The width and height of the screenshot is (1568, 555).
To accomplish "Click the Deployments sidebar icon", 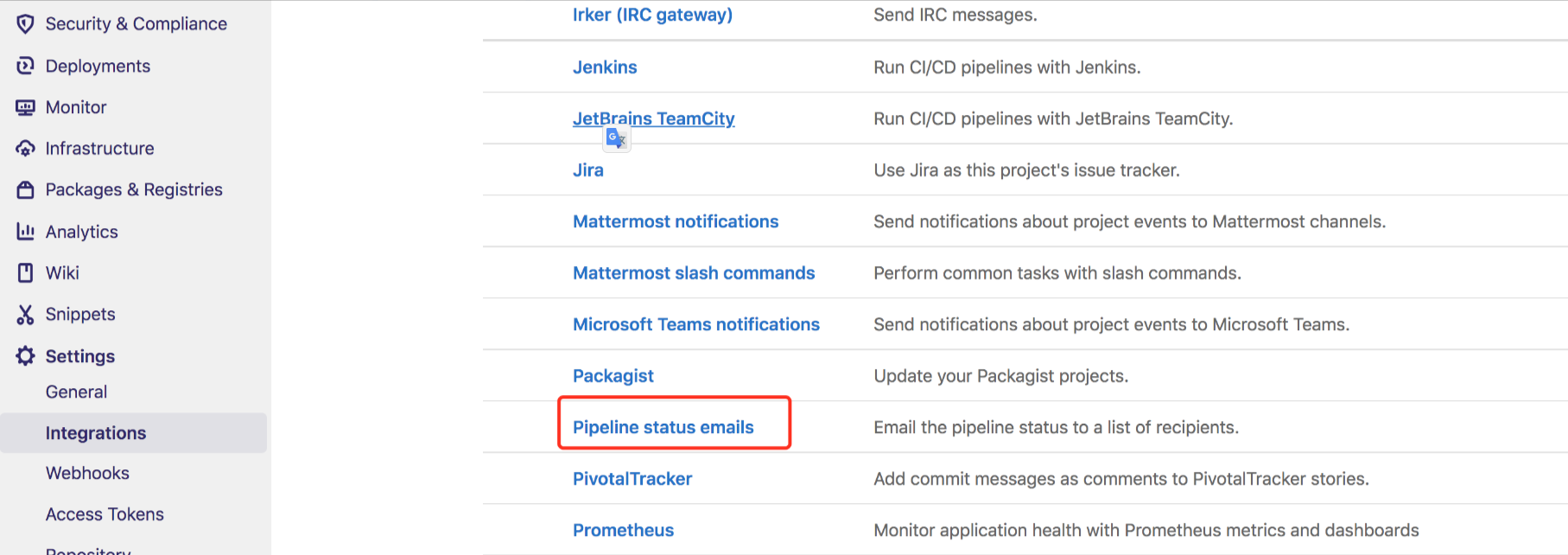I will tap(25, 66).
